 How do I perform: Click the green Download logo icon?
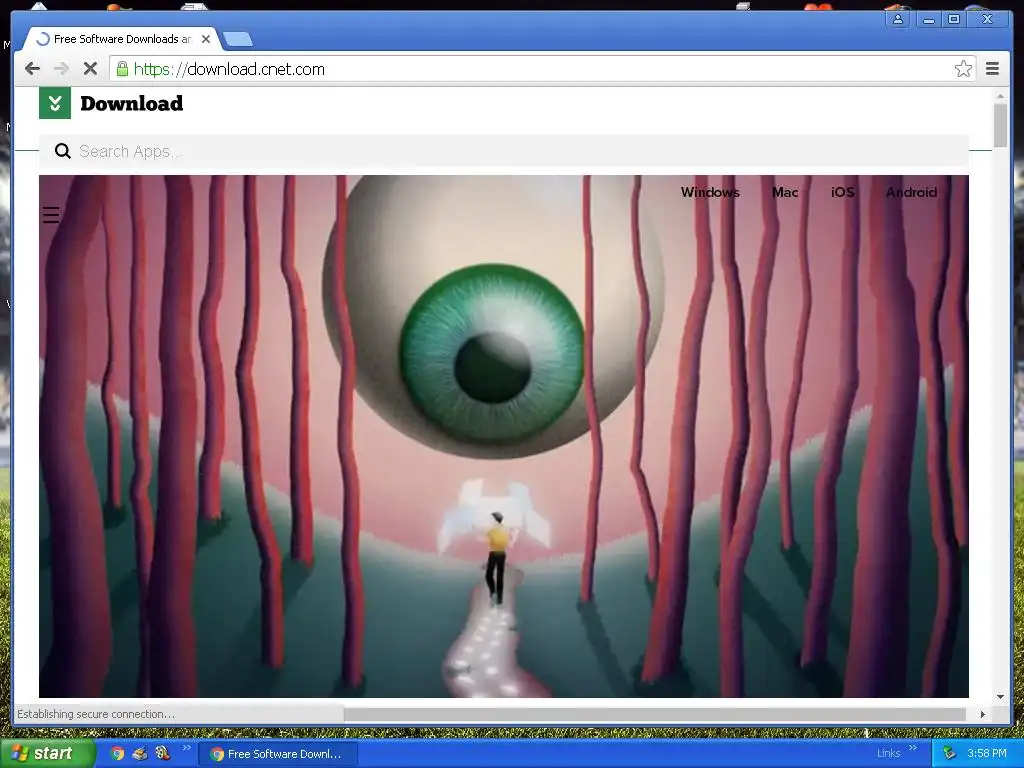click(x=55, y=103)
